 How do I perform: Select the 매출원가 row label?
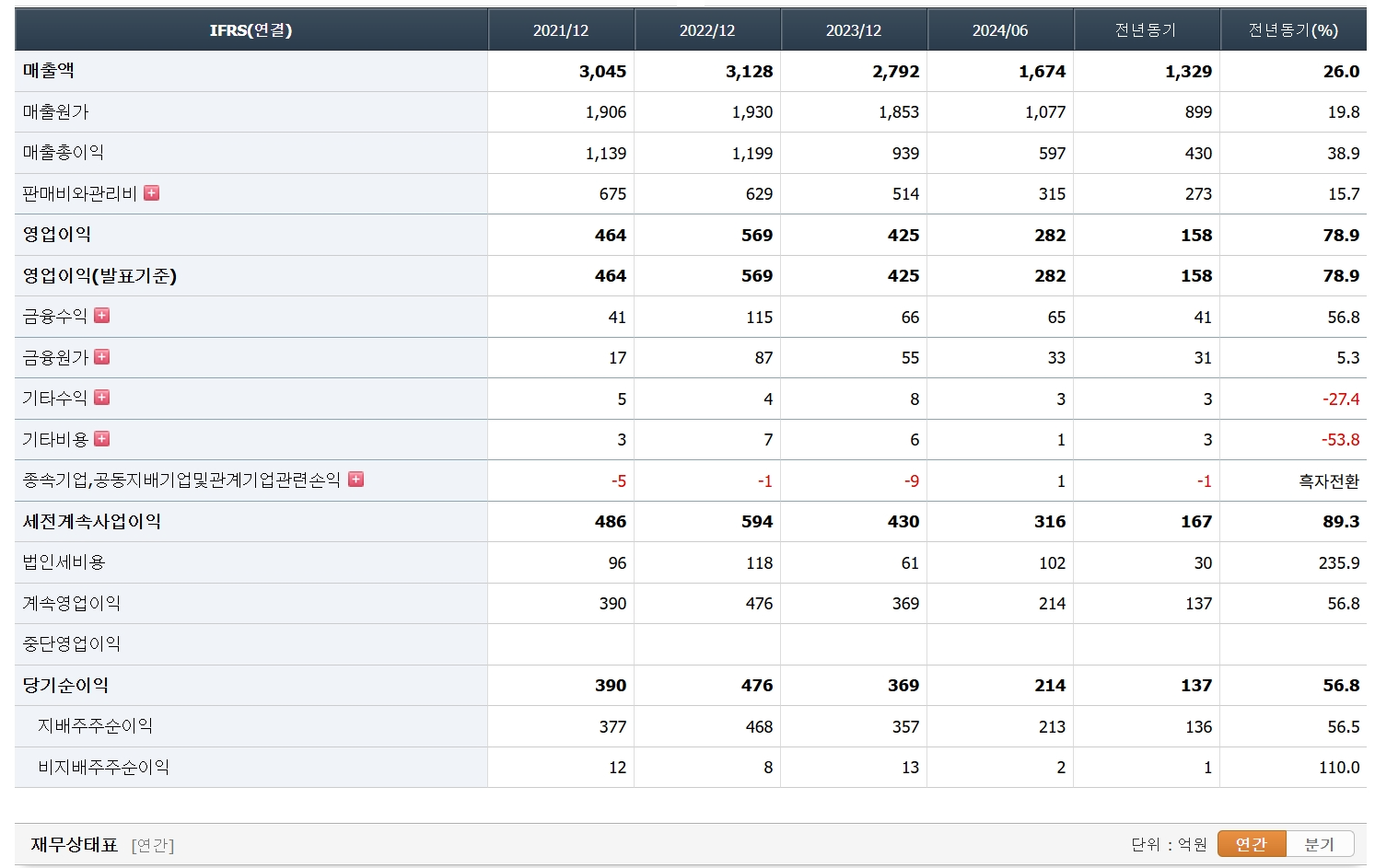[x=56, y=112]
